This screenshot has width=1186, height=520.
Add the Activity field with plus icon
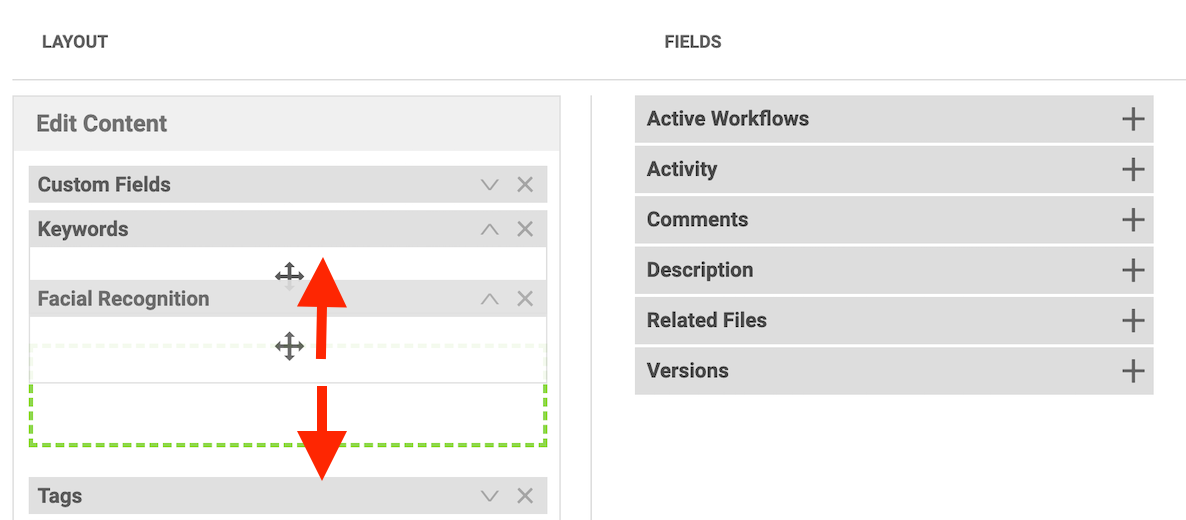pos(1132,169)
